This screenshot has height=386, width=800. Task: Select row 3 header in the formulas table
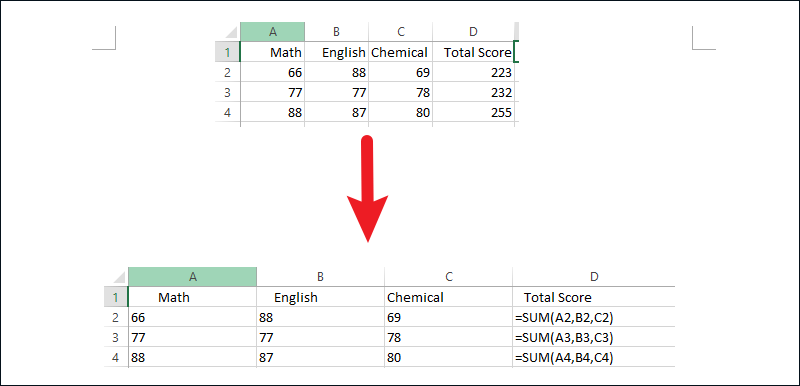click(116, 338)
